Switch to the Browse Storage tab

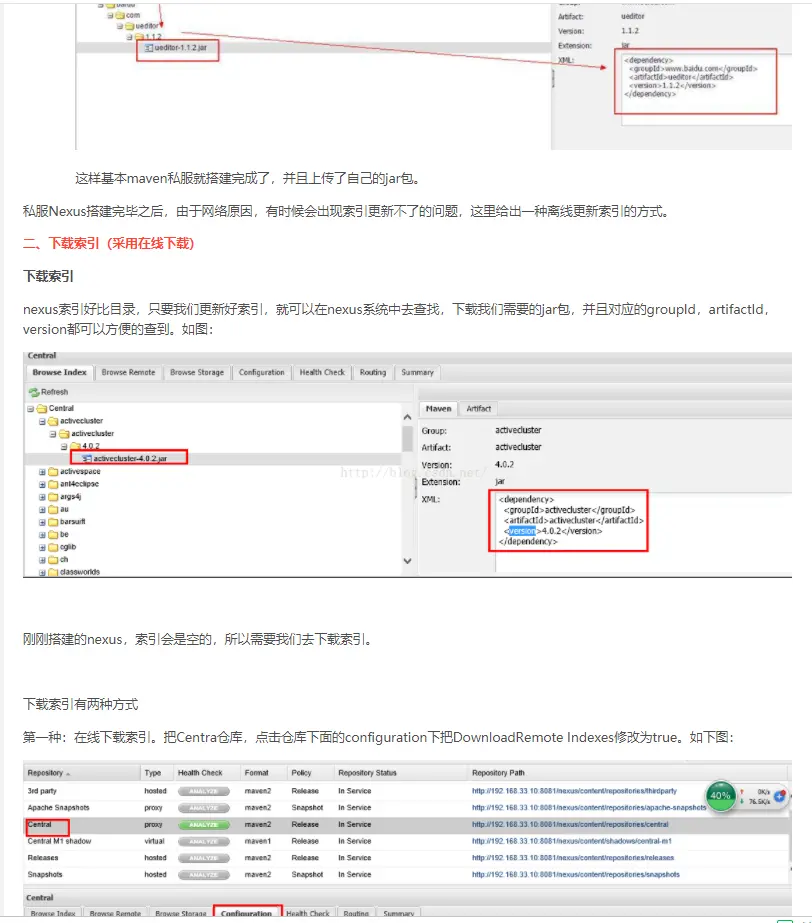[197, 373]
